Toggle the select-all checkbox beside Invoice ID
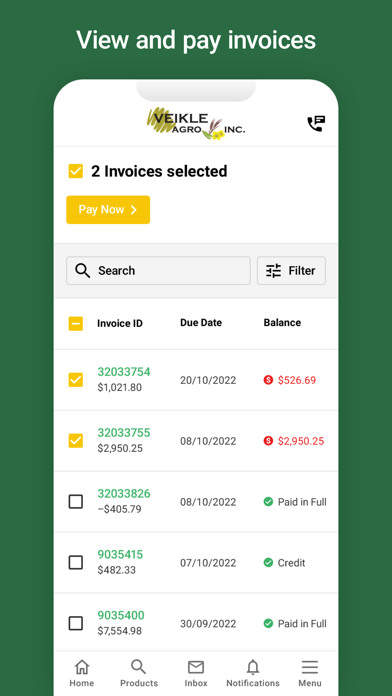Viewport: 392px width, 696px height. [x=75, y=324]
